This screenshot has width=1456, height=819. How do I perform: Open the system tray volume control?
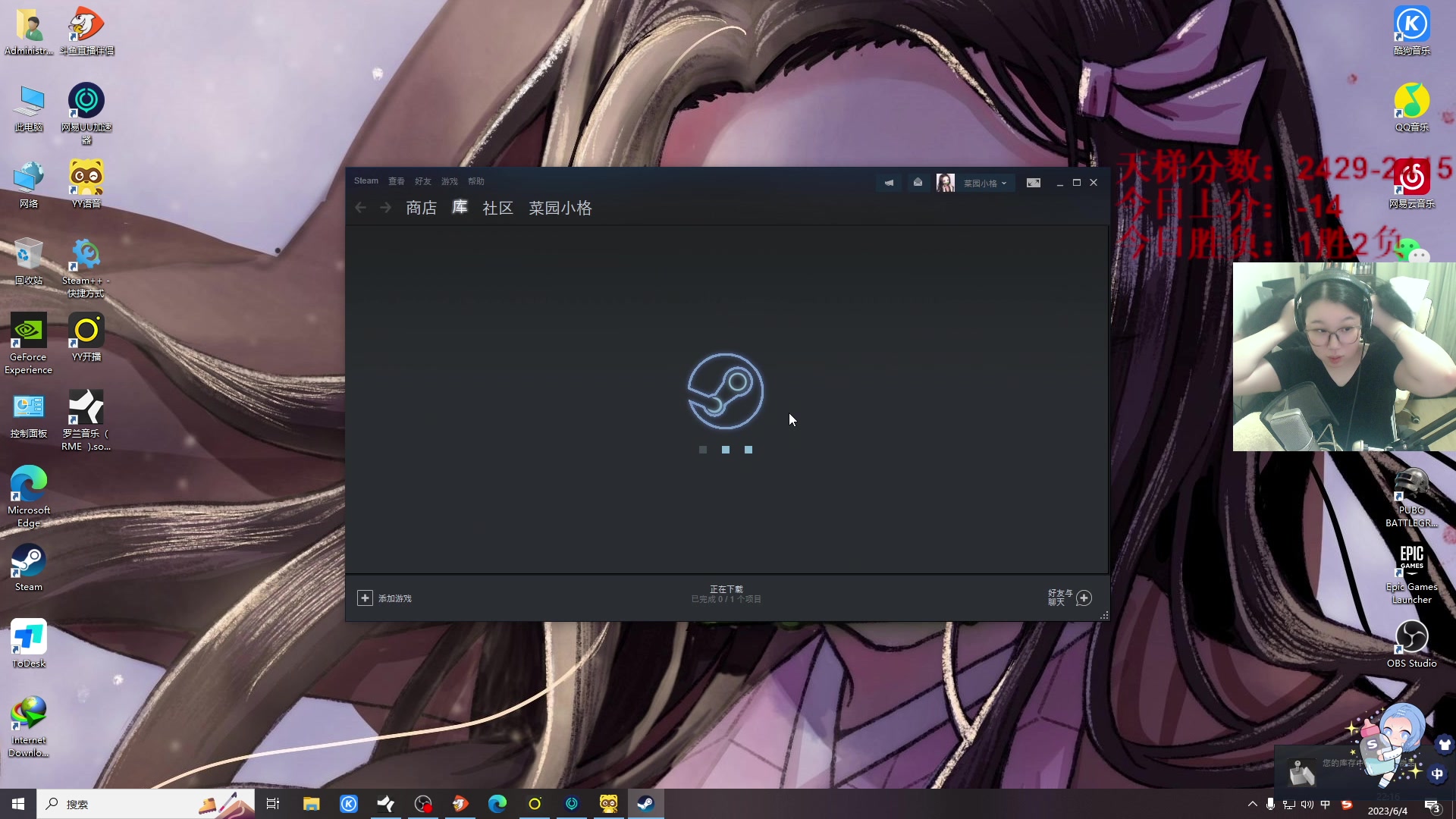coord(1307,804)
